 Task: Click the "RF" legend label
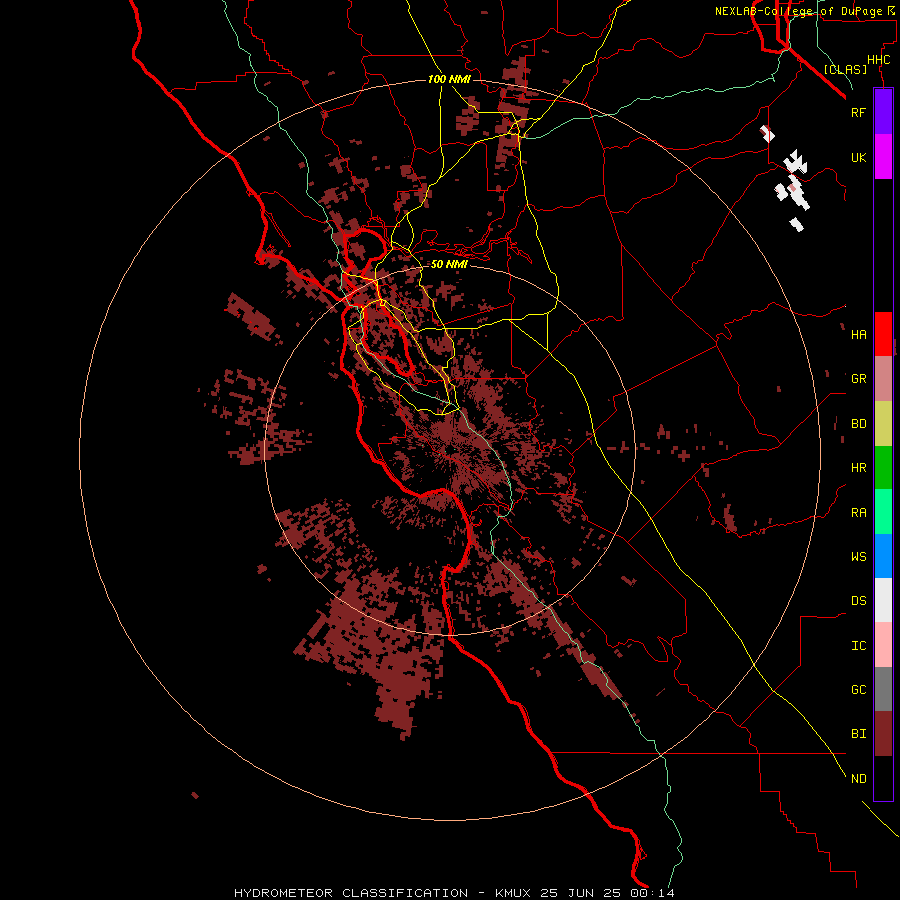pos(858,112)
